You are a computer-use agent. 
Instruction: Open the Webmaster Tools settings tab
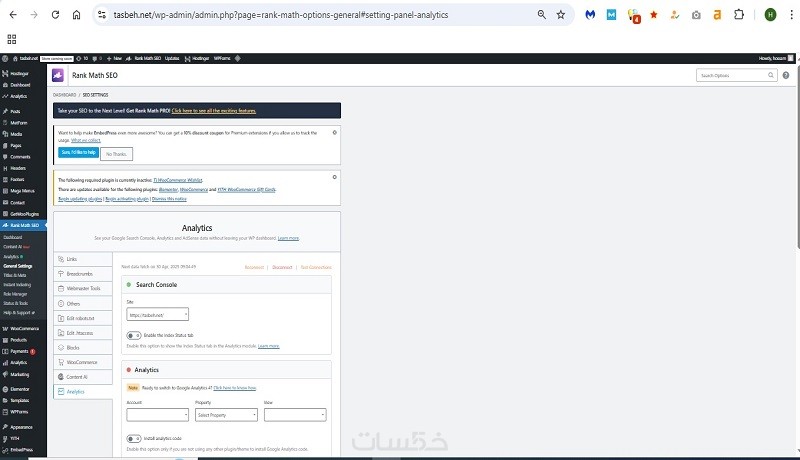tap(83, 289)
